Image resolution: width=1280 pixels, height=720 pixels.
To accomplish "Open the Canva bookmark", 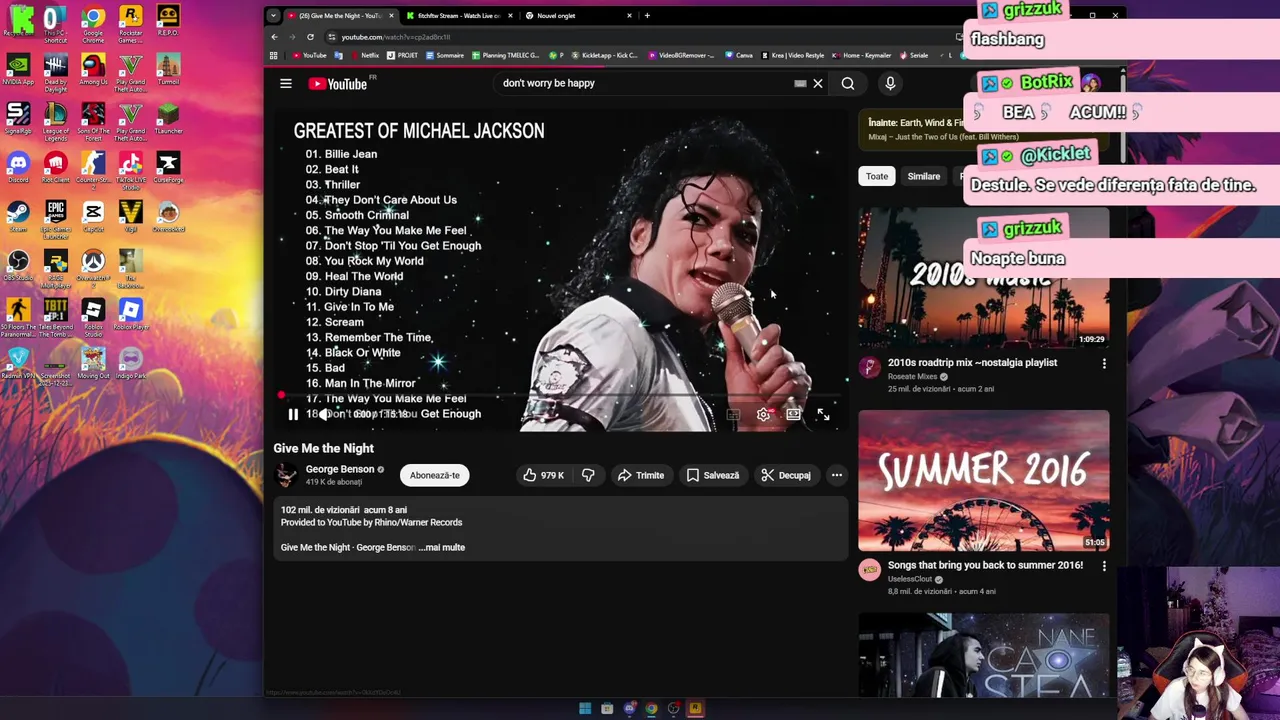I will (x=739, y=55).
